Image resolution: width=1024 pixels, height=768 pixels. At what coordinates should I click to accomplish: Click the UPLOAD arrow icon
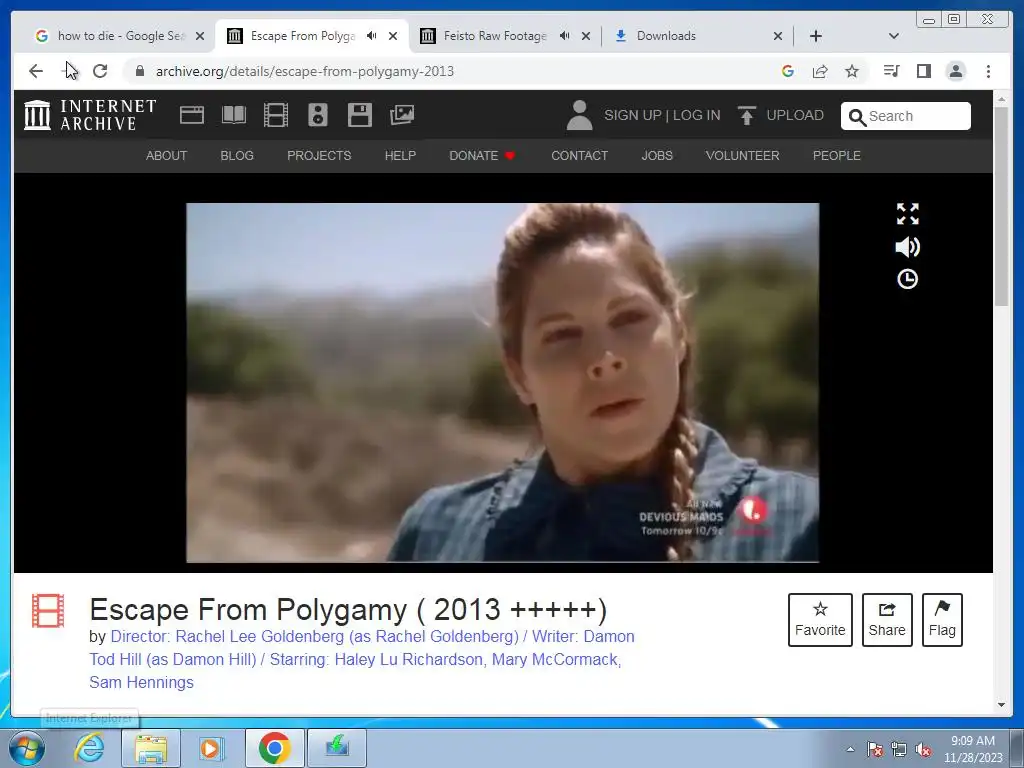point(746,115)
